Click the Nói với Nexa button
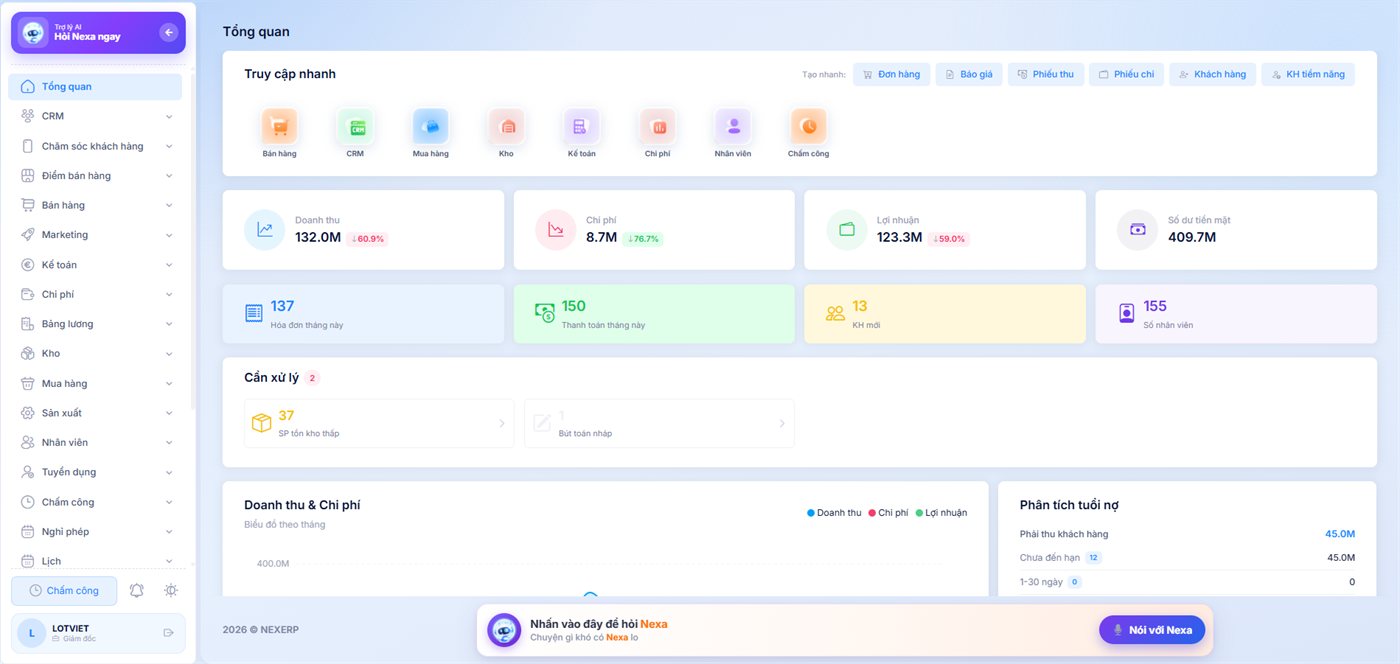Screen dimensions: 1400x664 (x=1152, y=630)
